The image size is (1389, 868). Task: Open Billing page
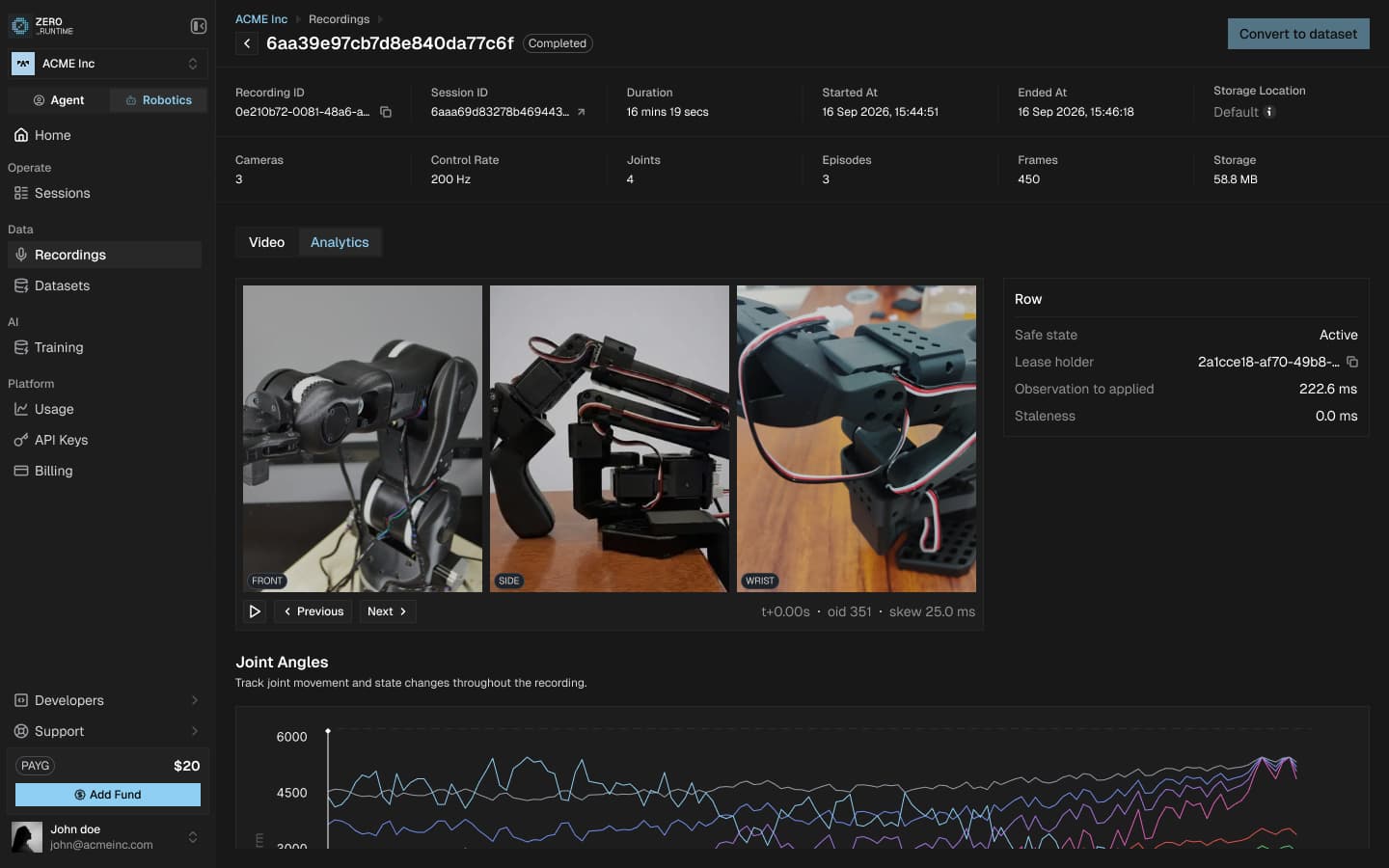(x=104, y=471)
